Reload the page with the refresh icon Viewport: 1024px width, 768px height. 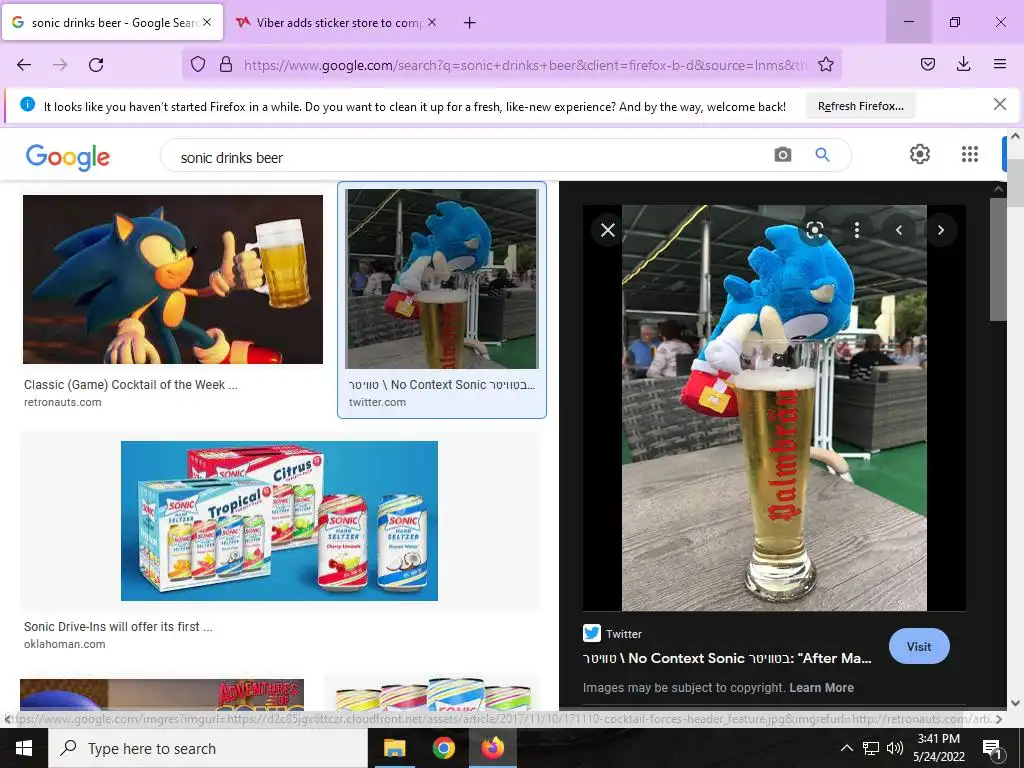(96, 65)
